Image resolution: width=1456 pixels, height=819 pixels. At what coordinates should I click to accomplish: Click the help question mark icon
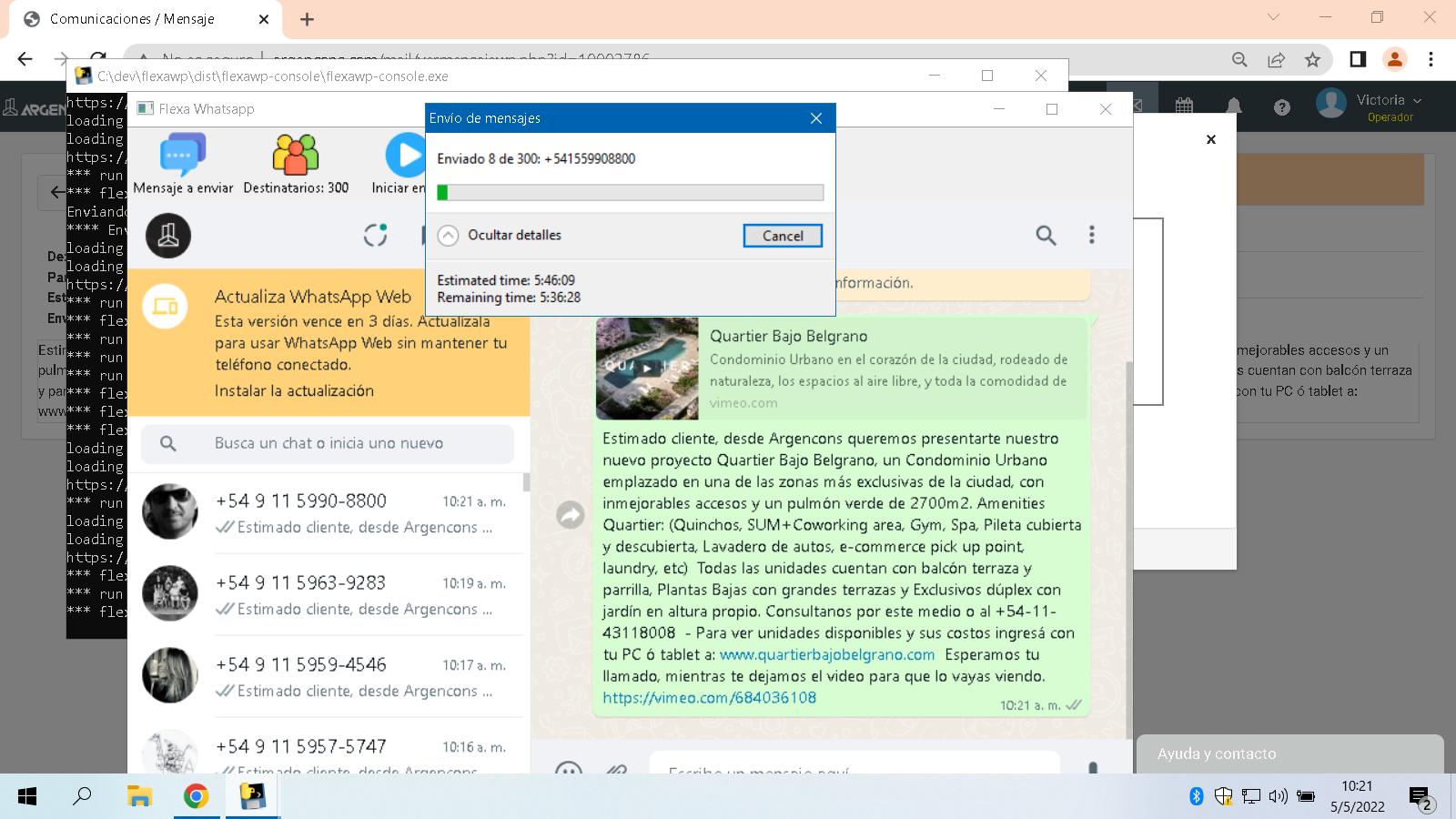pyautogui.click(x=1282, y=107)
